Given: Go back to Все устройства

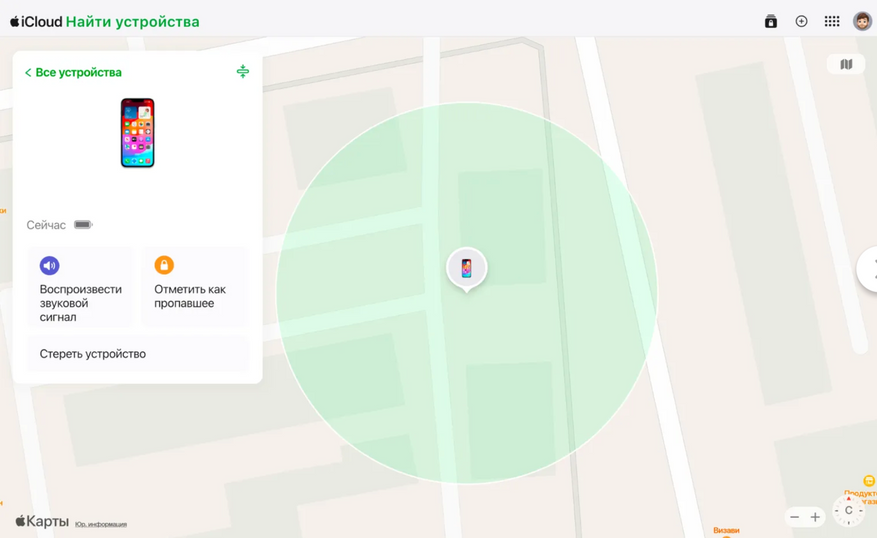Looking at the screenshot, I should (73, 72).
